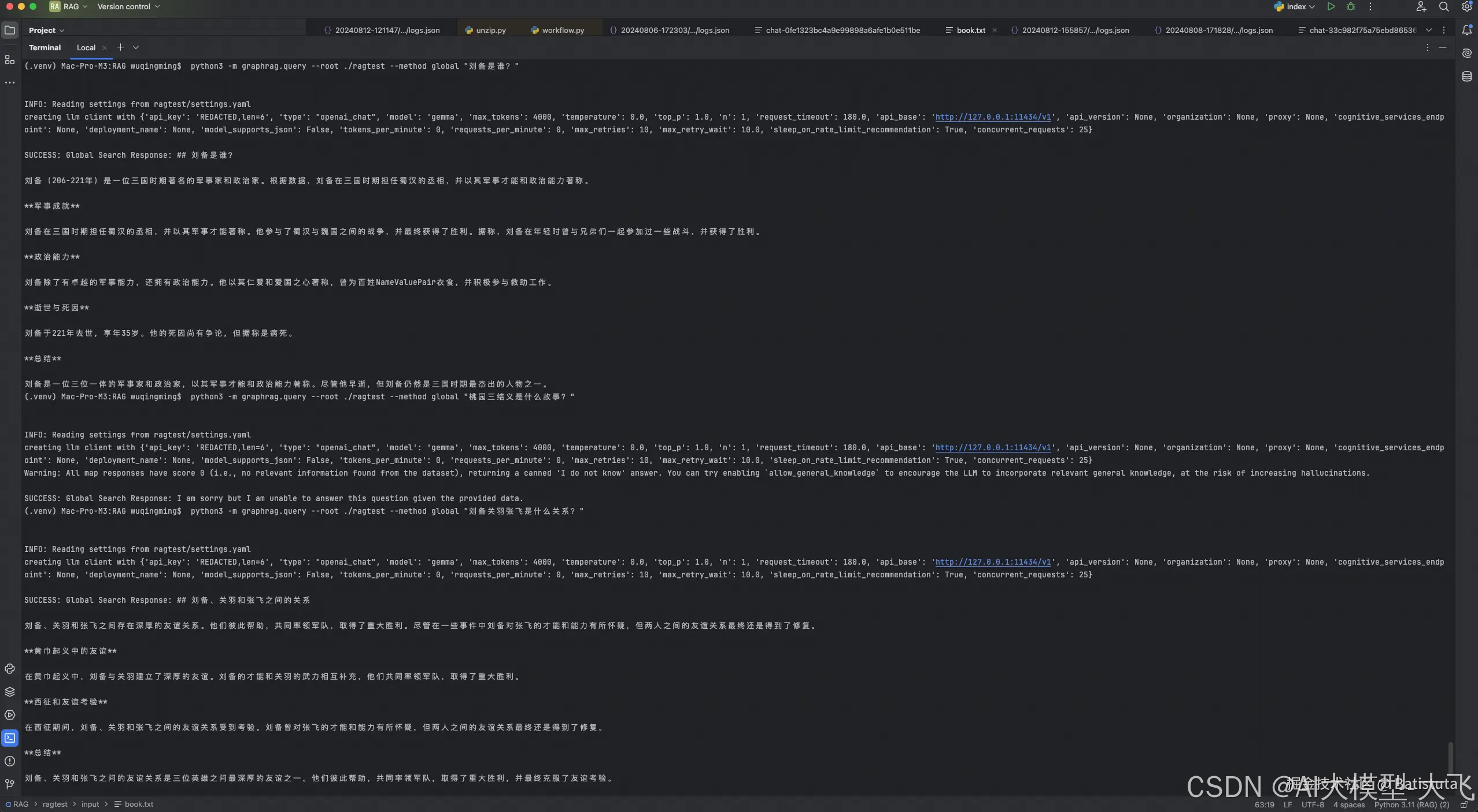The height and width of the screenshot is (812, 1478).
Task: Open the IDE Settings gear
Action: (1466, 6)
